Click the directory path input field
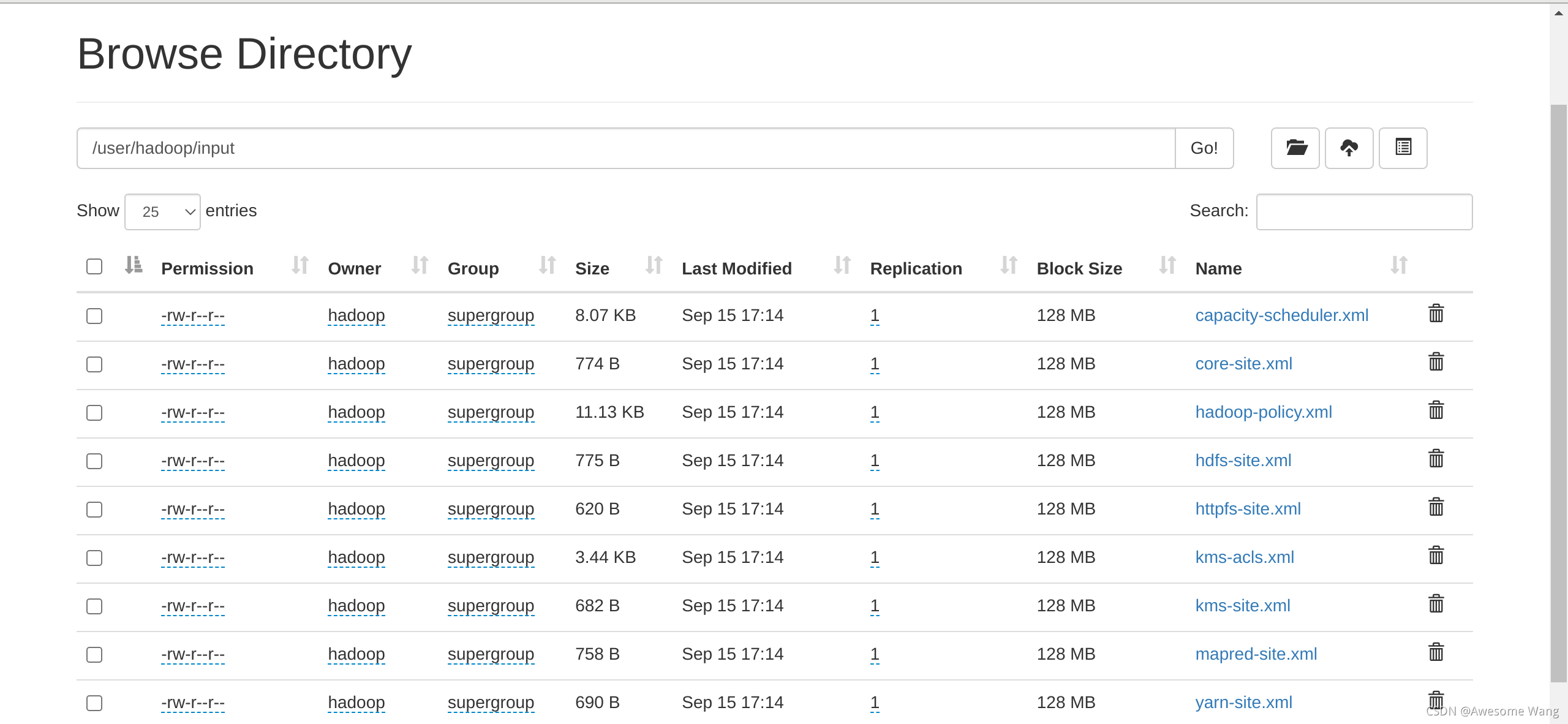 click(626, 148)
